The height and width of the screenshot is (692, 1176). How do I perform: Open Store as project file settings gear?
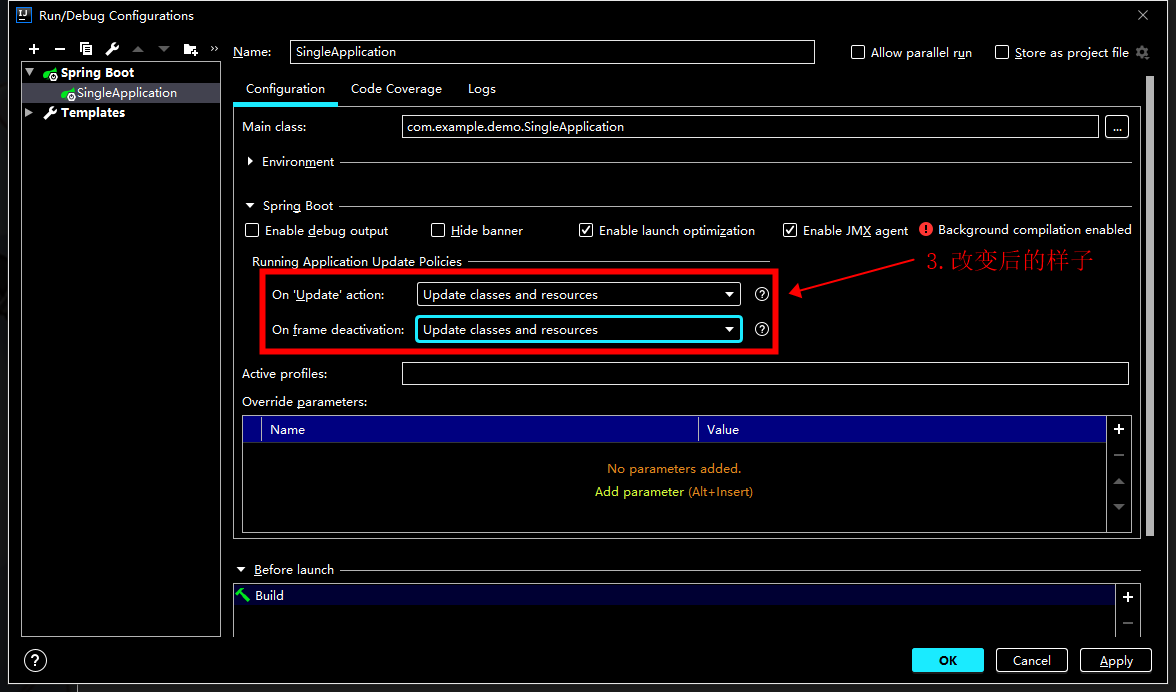1142,52
